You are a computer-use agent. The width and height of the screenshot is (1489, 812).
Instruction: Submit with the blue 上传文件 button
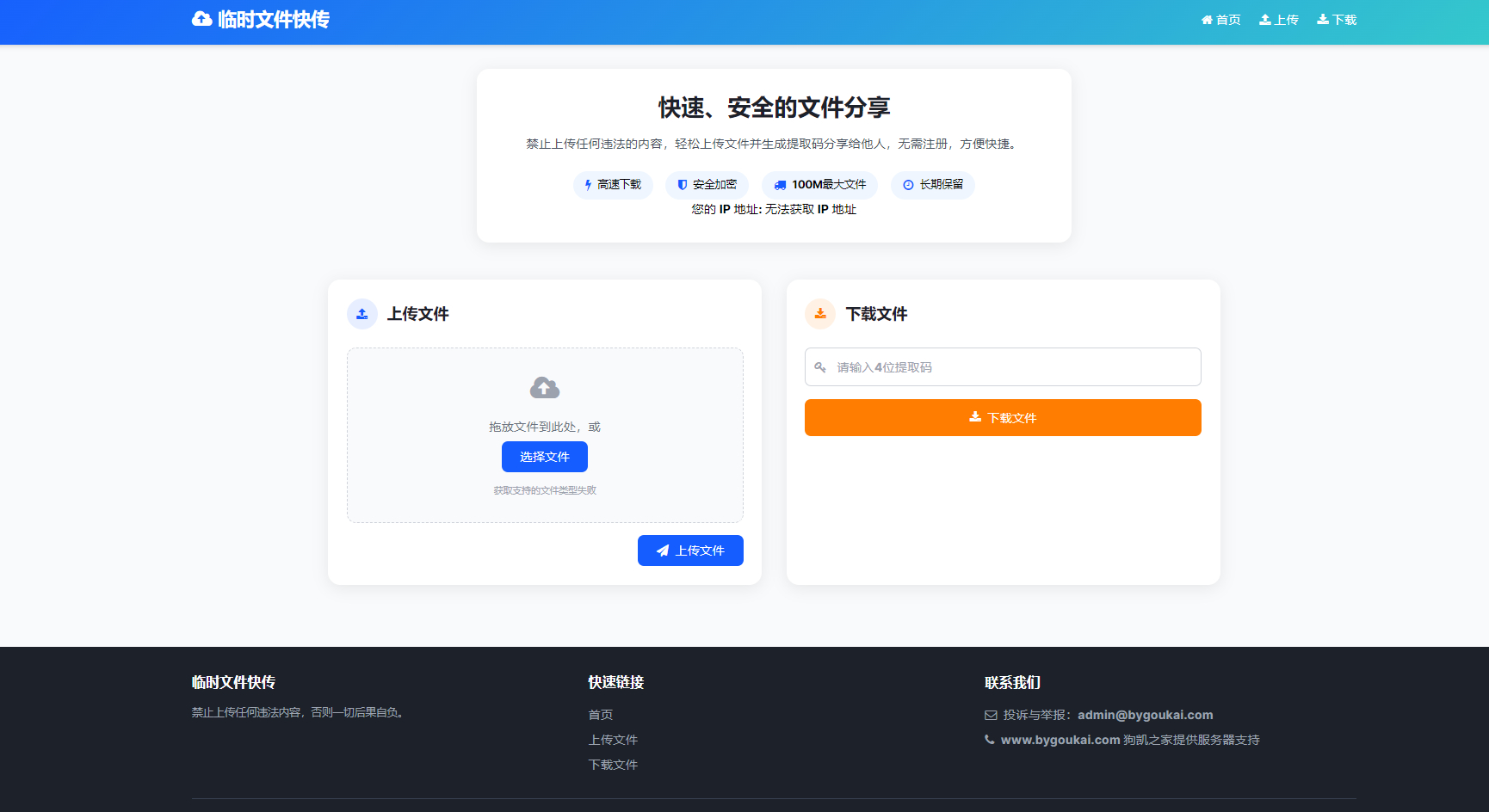tap(690, 551)
